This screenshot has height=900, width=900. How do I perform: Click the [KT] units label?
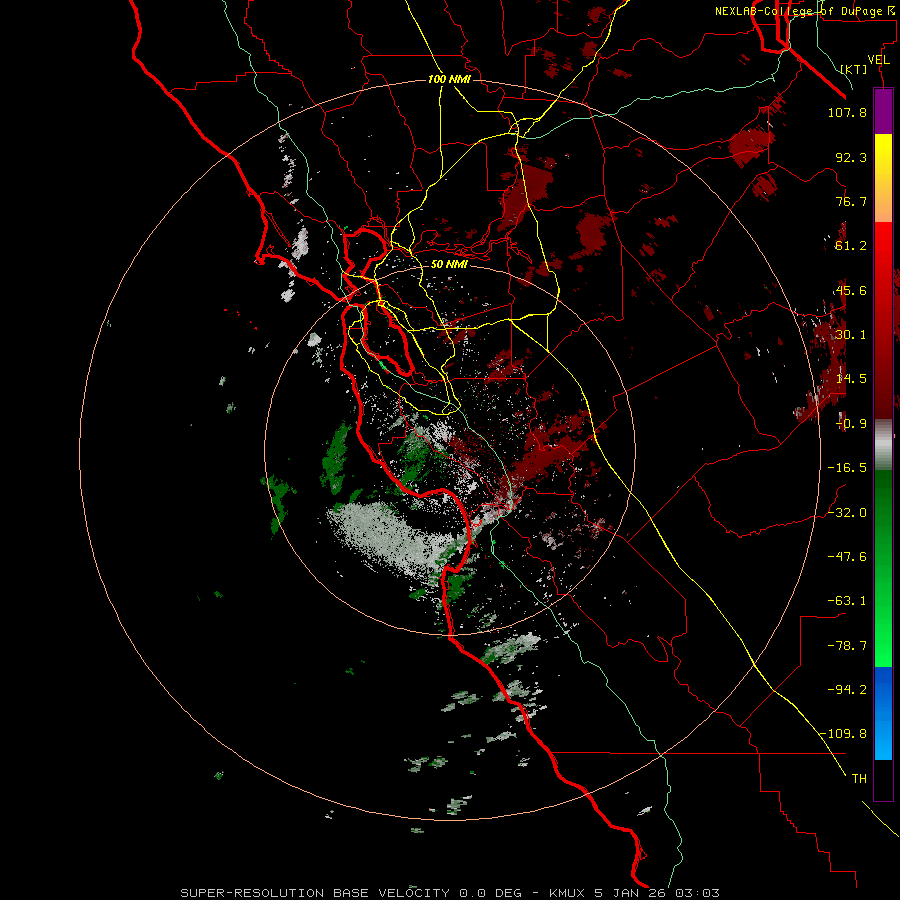[854, 69]
